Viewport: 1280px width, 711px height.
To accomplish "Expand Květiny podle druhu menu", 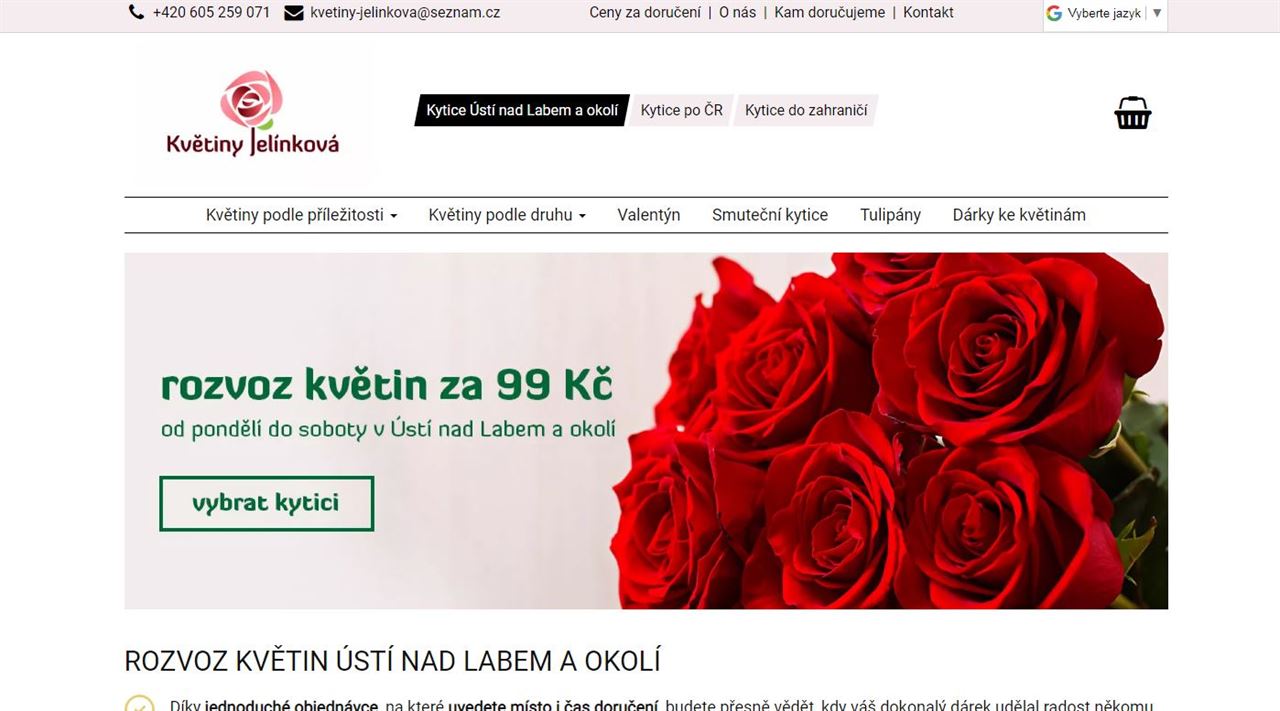I will coord(507,215).
